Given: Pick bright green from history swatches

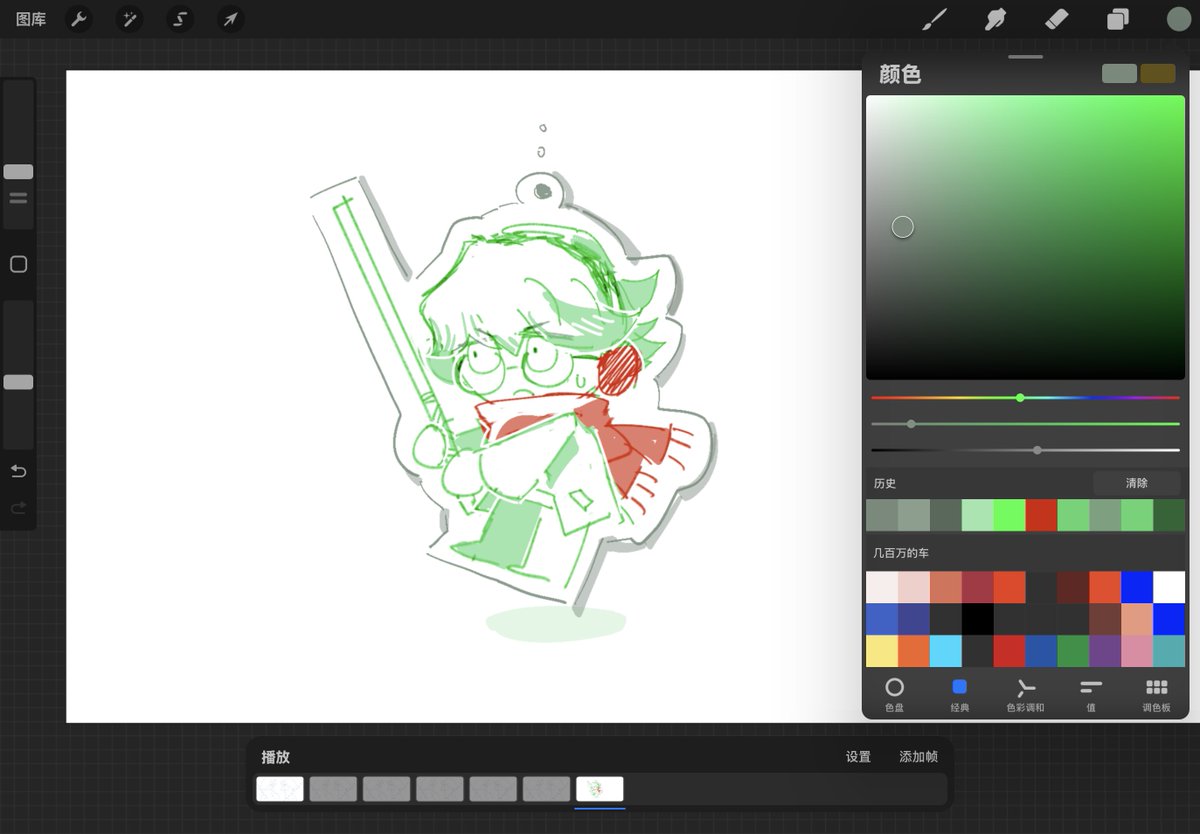Looking at the screenshot, I should point(1010,515).
